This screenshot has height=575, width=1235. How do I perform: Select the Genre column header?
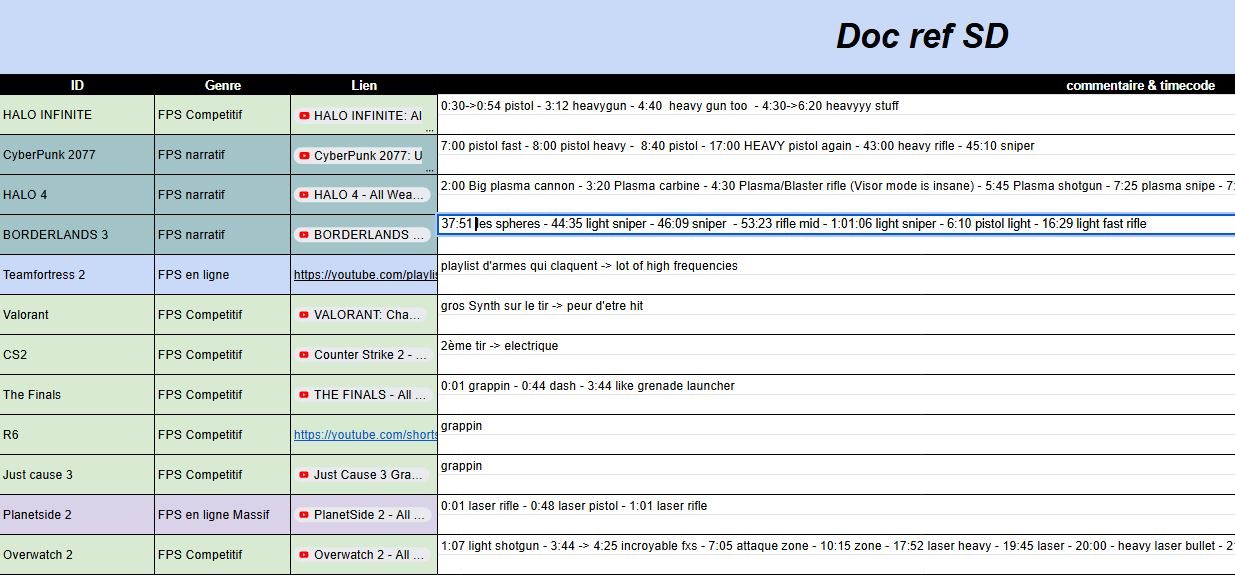pos(222,85)
